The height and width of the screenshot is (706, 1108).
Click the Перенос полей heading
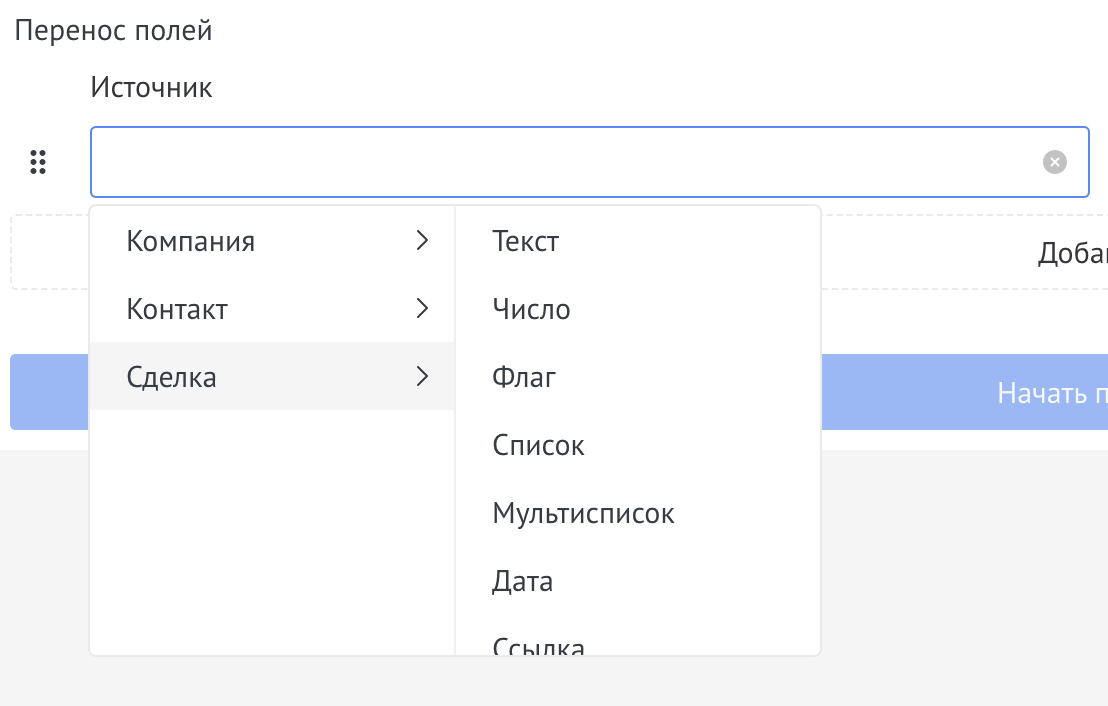(112, 30)
